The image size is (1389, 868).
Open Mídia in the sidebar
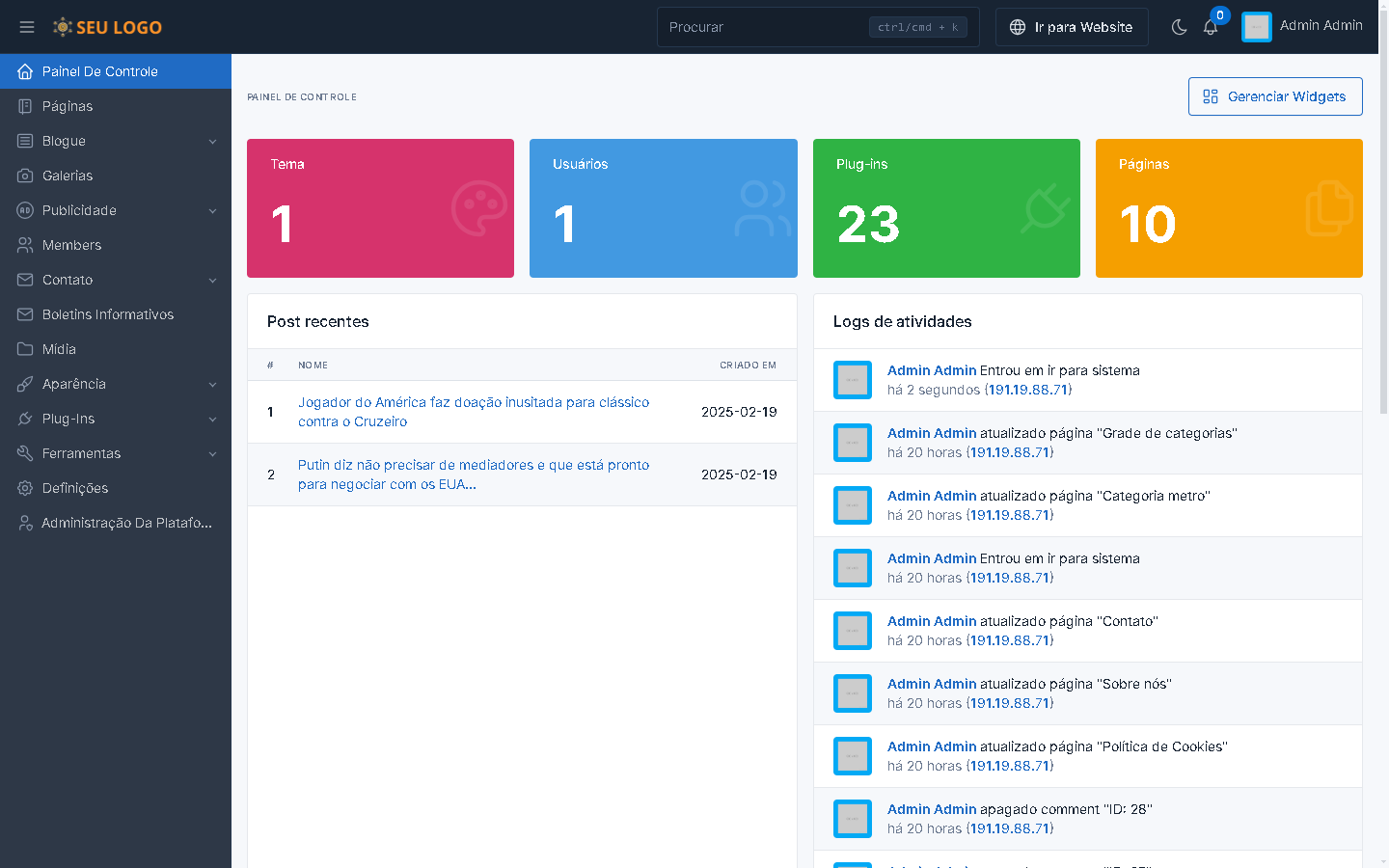[x=59, y=349]
